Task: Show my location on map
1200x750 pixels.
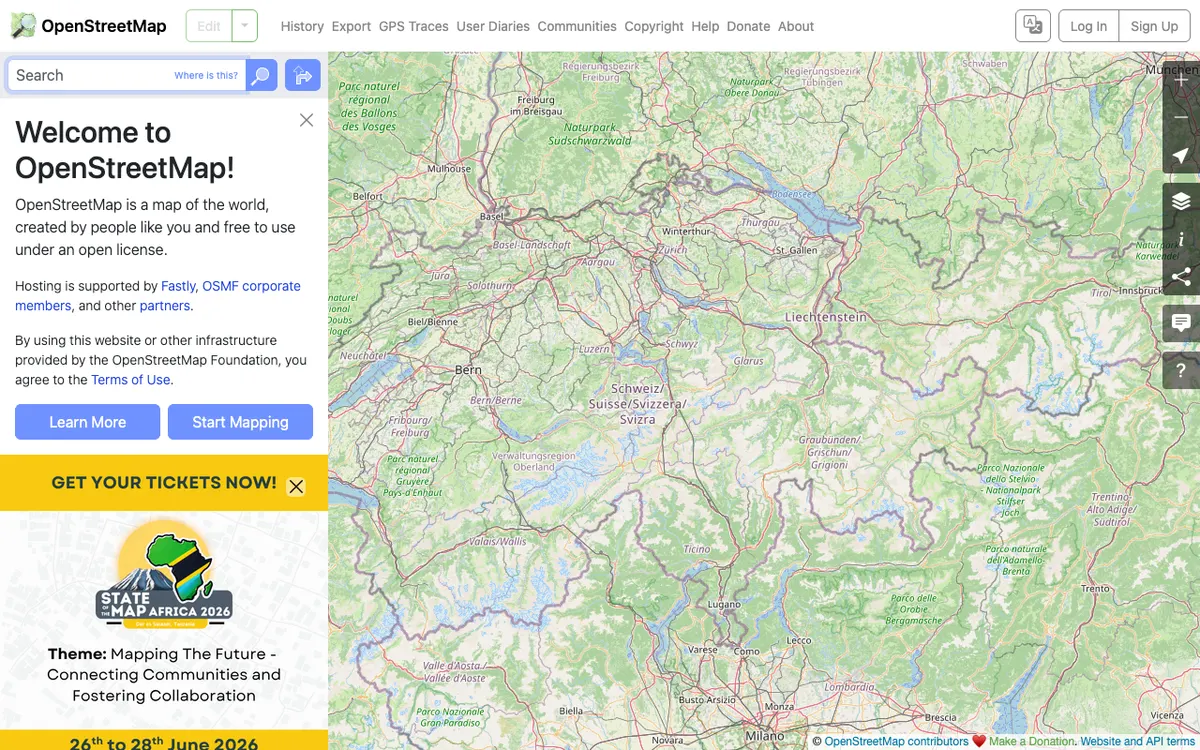Action: [x=1181, y=155]
